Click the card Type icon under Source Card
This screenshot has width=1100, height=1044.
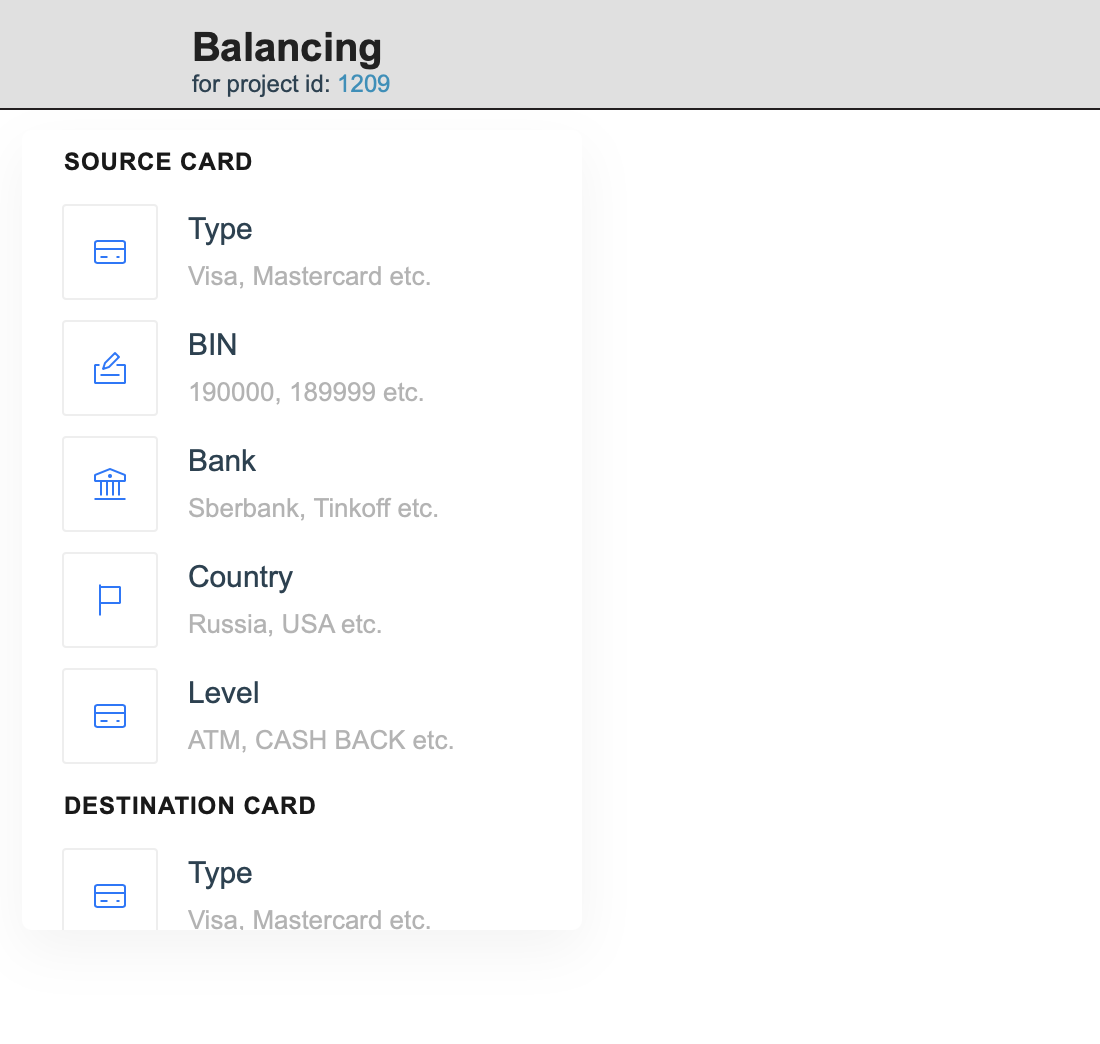pos(110,252)
